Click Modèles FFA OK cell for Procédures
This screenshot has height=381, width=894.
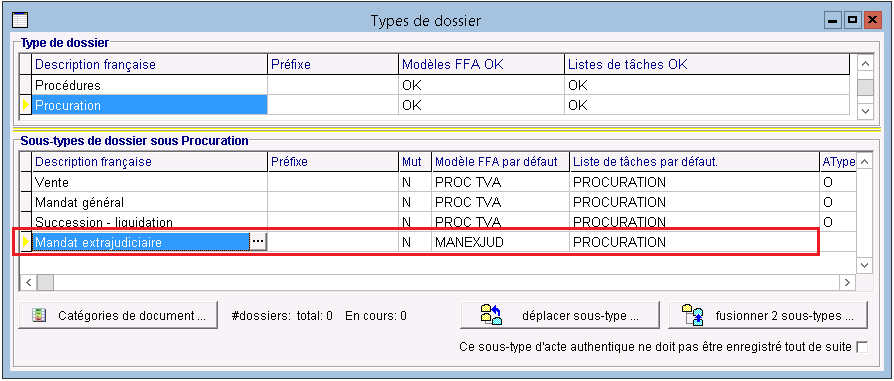coord(481,86)
